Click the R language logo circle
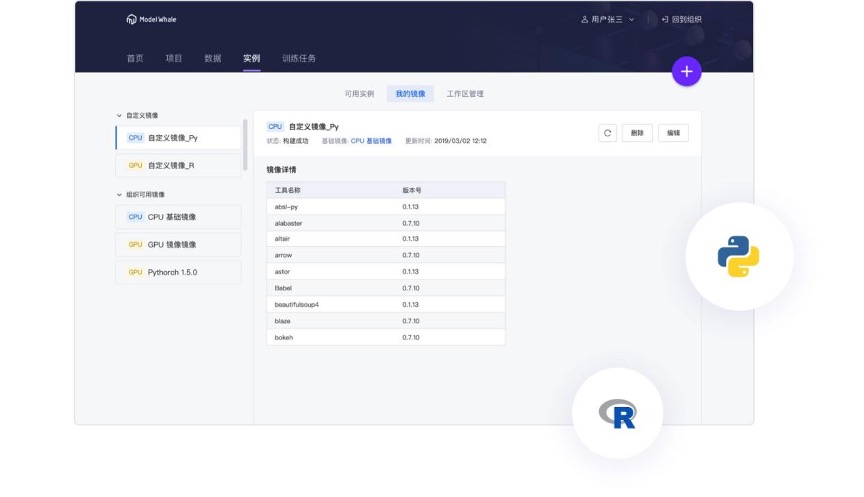The height and width of the screenshot is (497, 864). (x=617, y=413)
